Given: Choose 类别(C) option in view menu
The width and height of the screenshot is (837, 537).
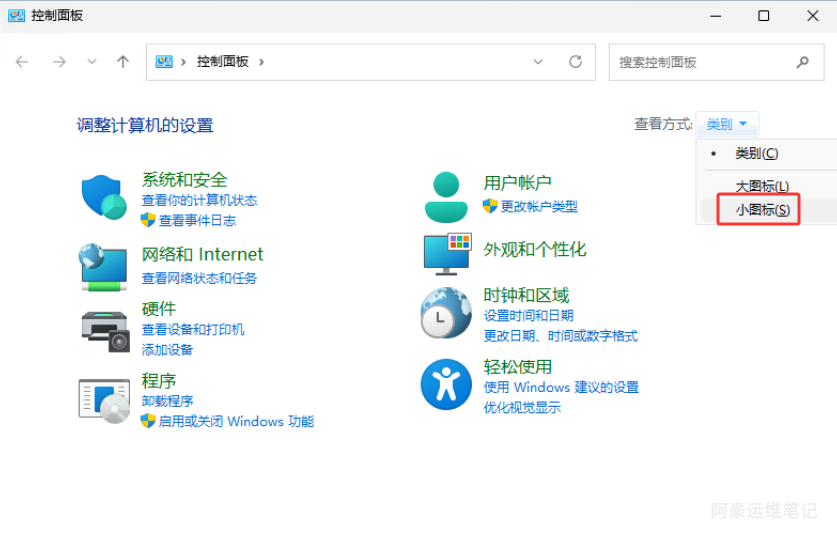Looking at the screenshot, I should 756,153.
